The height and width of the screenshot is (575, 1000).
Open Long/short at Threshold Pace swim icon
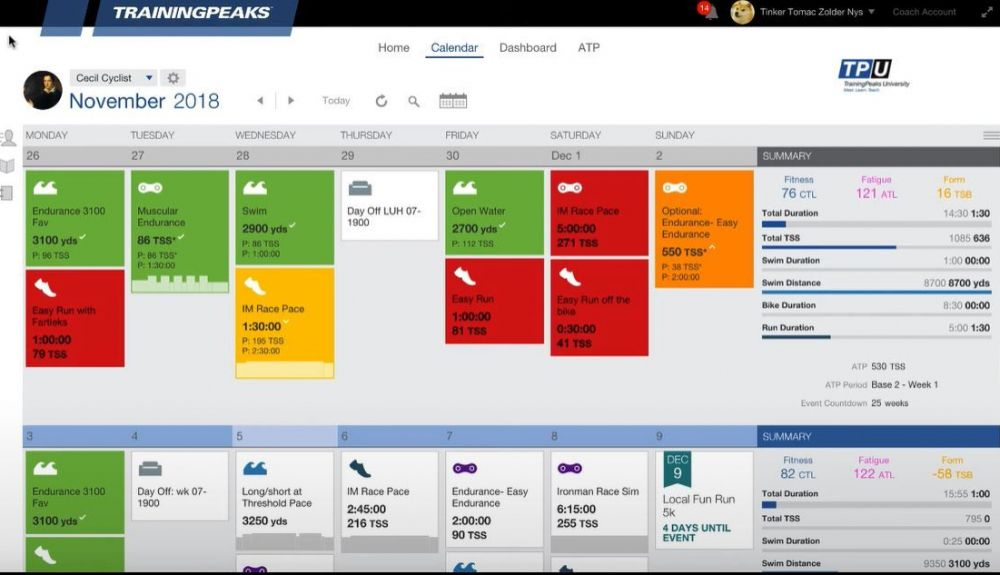pos(255,469)
